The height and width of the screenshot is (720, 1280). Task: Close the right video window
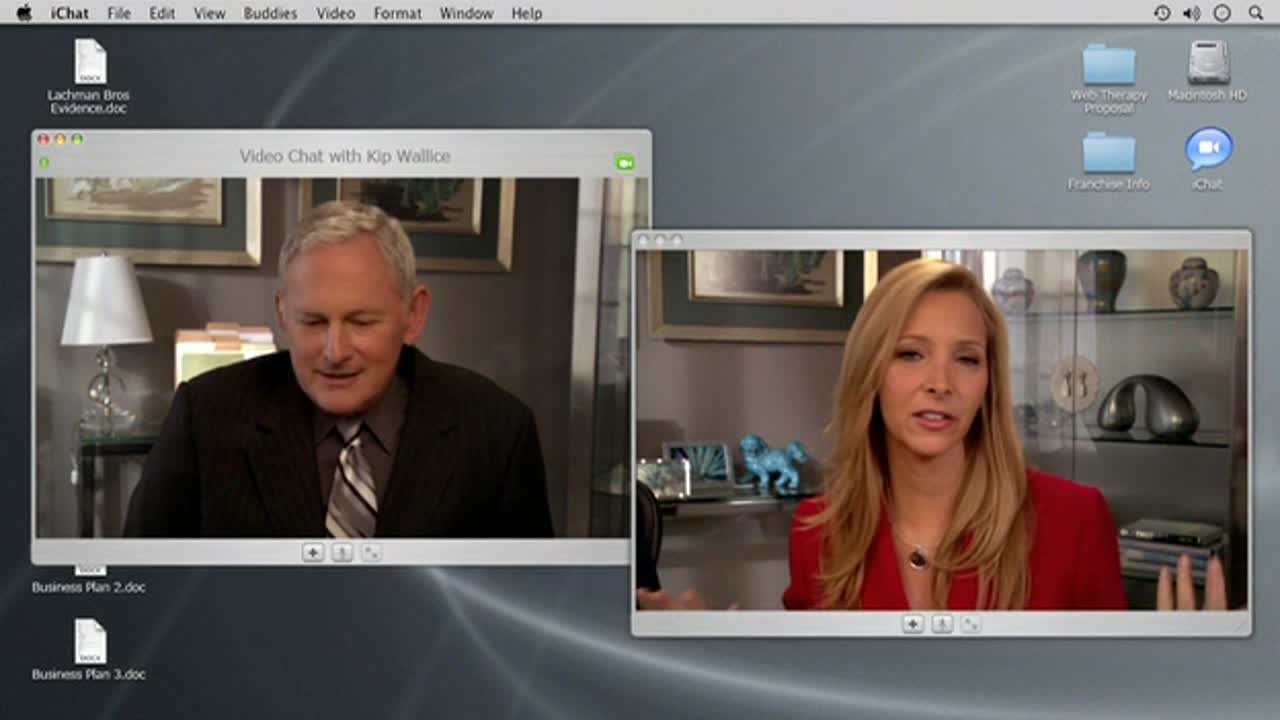643,240
